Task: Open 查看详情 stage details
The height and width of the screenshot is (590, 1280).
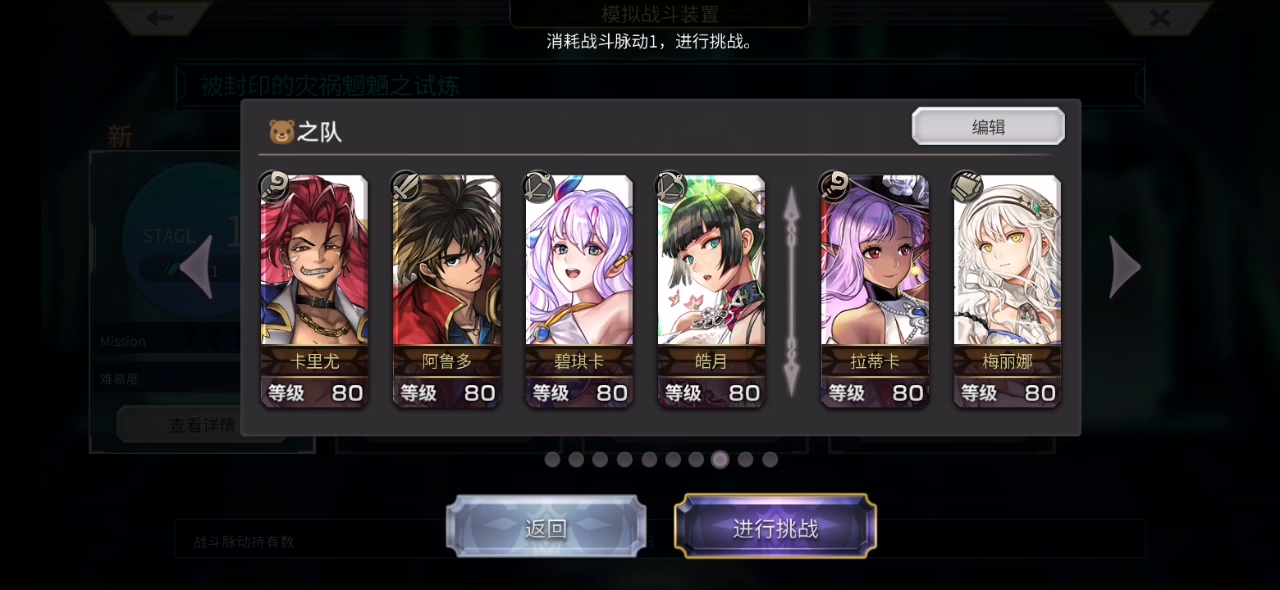Action: (x=202, y=425)
